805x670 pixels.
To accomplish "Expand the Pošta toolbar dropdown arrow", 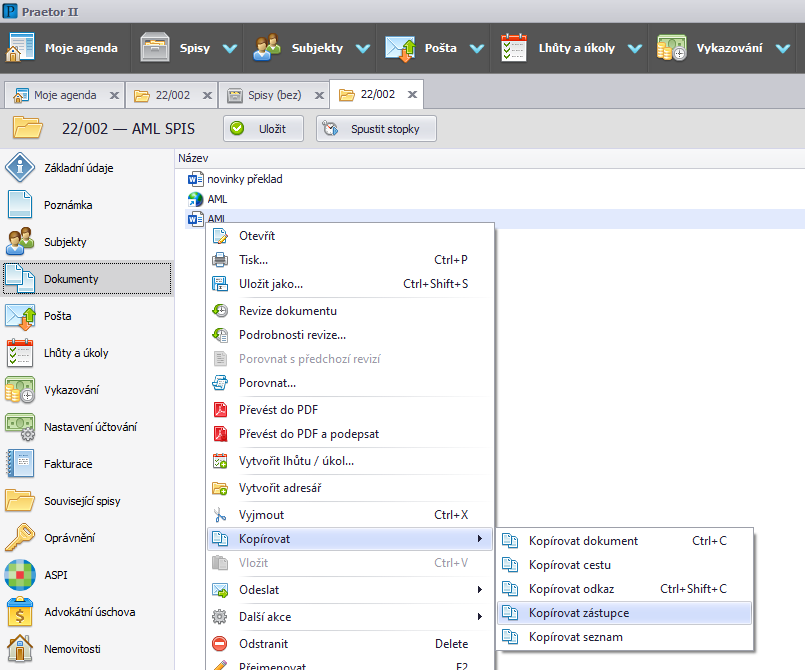I will (476, 48).
